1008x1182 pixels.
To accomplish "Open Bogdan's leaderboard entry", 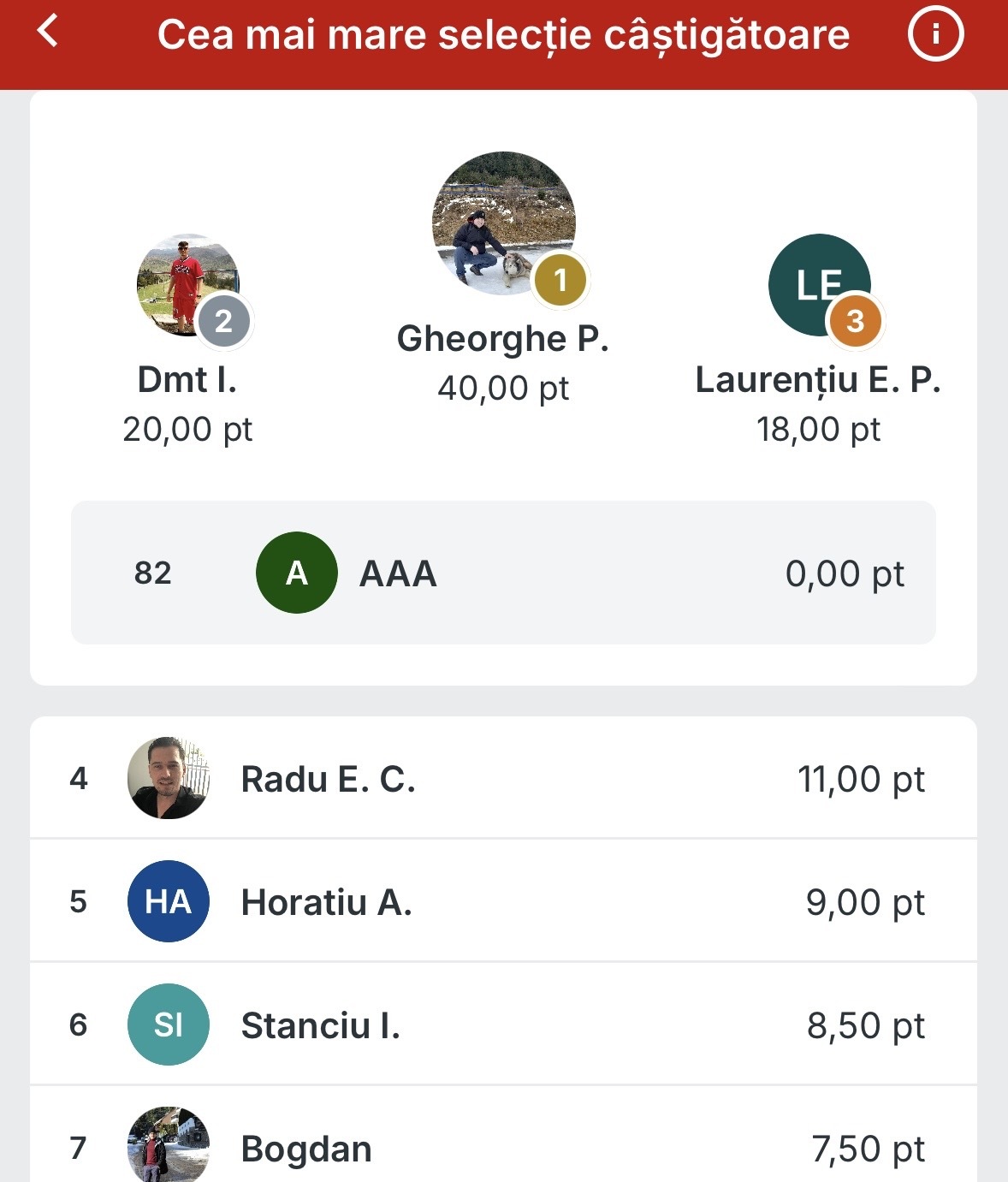I will tap(503, 1135).
